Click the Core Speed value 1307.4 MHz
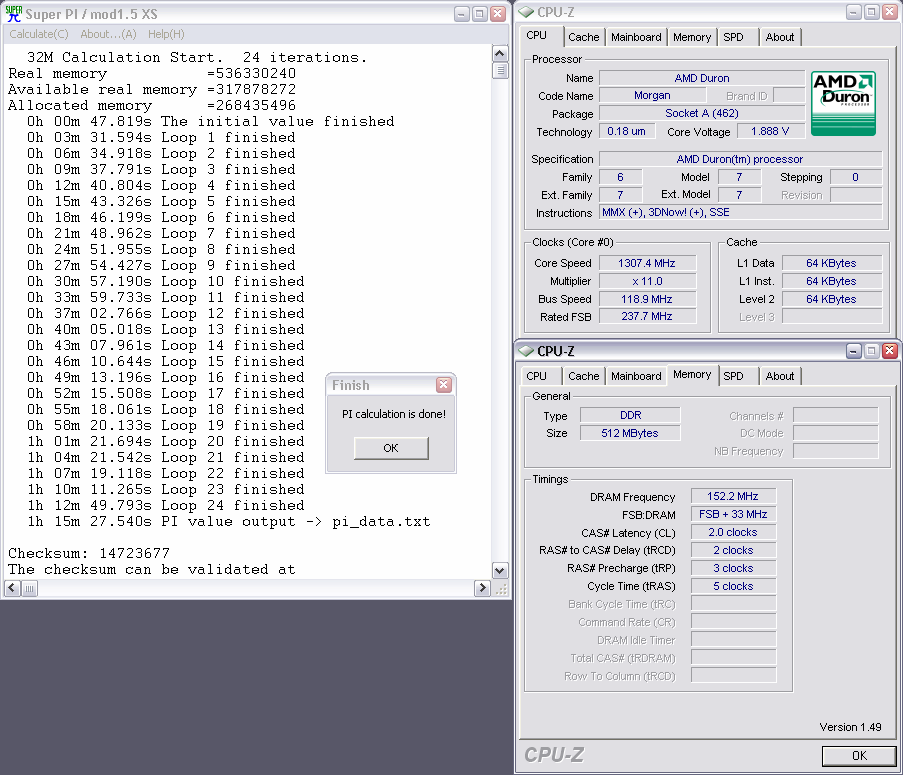The height and width of the screenshot is (775, 903). [x=647, y=263]
